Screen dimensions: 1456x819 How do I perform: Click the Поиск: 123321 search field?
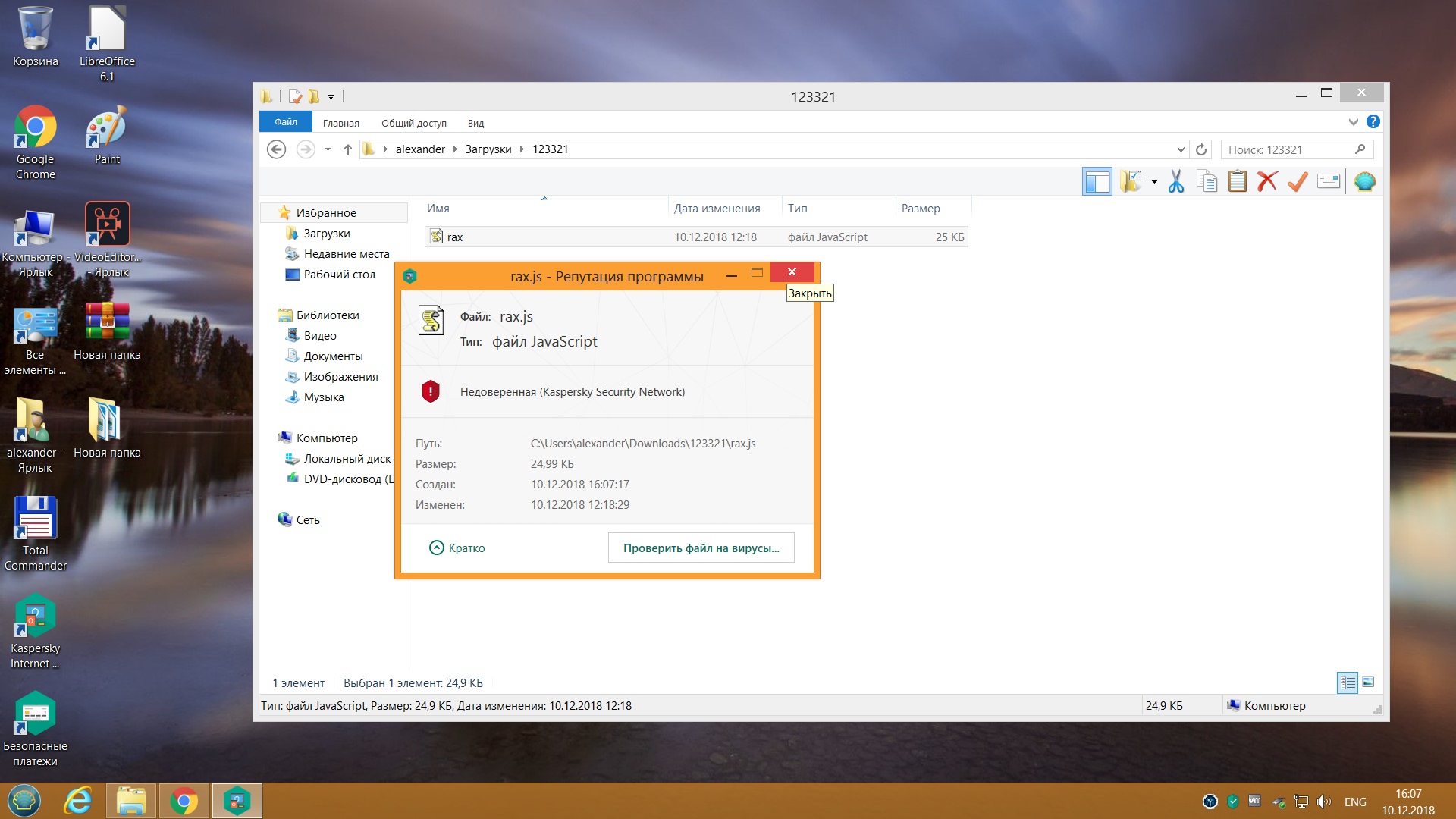1288,149
